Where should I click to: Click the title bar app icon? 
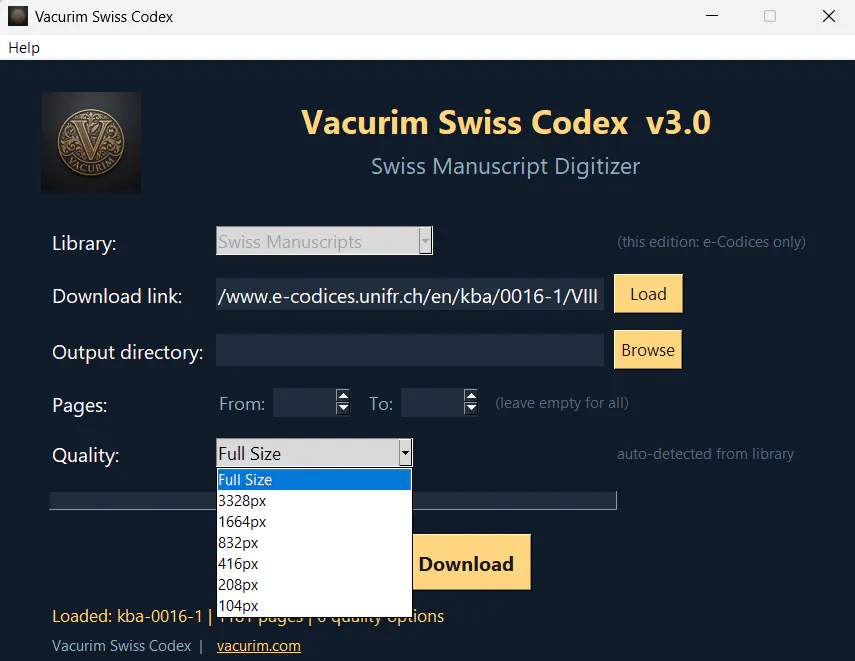click(17, 16)
